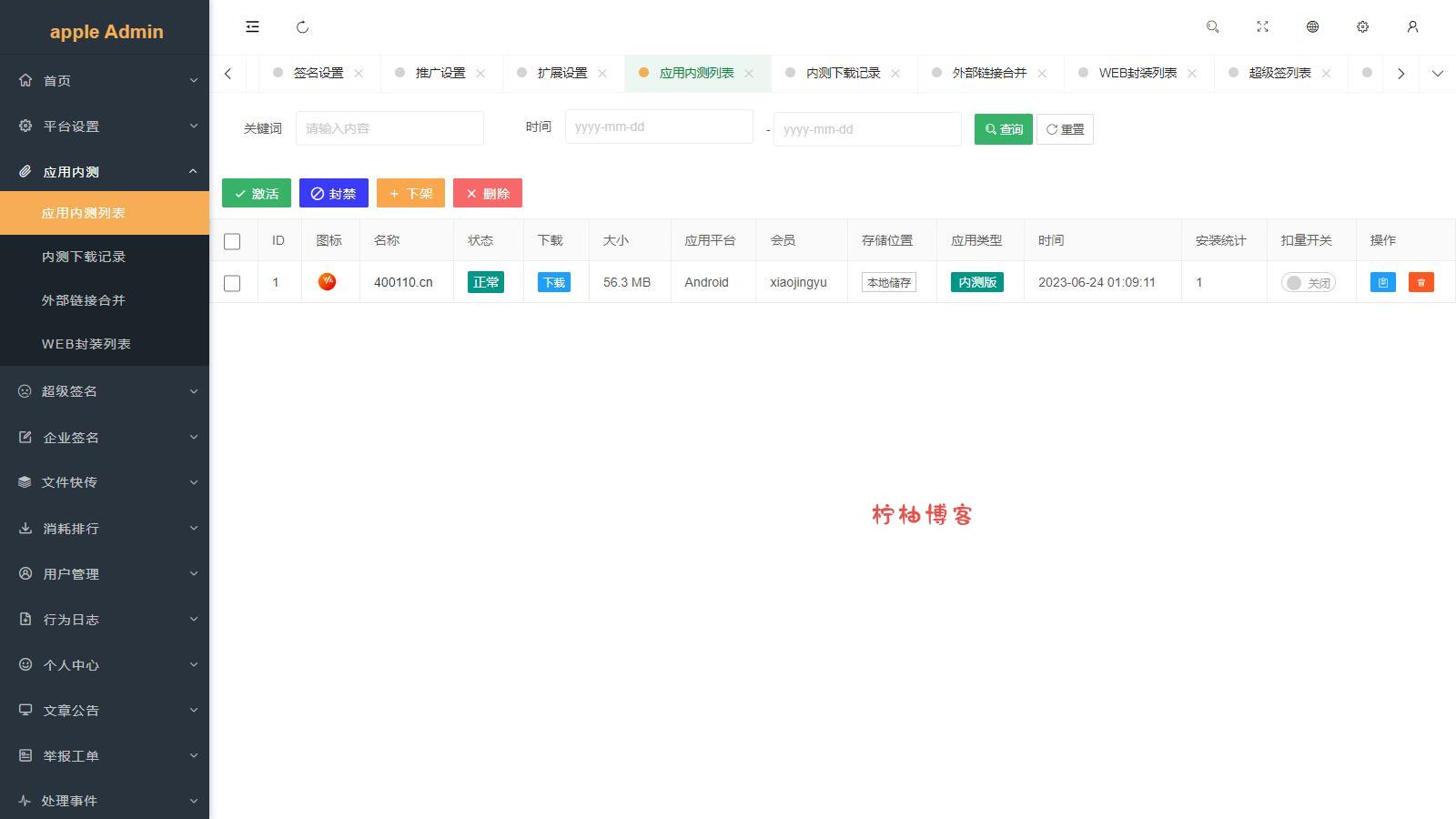Collapse the sidebar with the menu fold icon
This screenshot has height=819, width=1456.
tap(252, 27)
